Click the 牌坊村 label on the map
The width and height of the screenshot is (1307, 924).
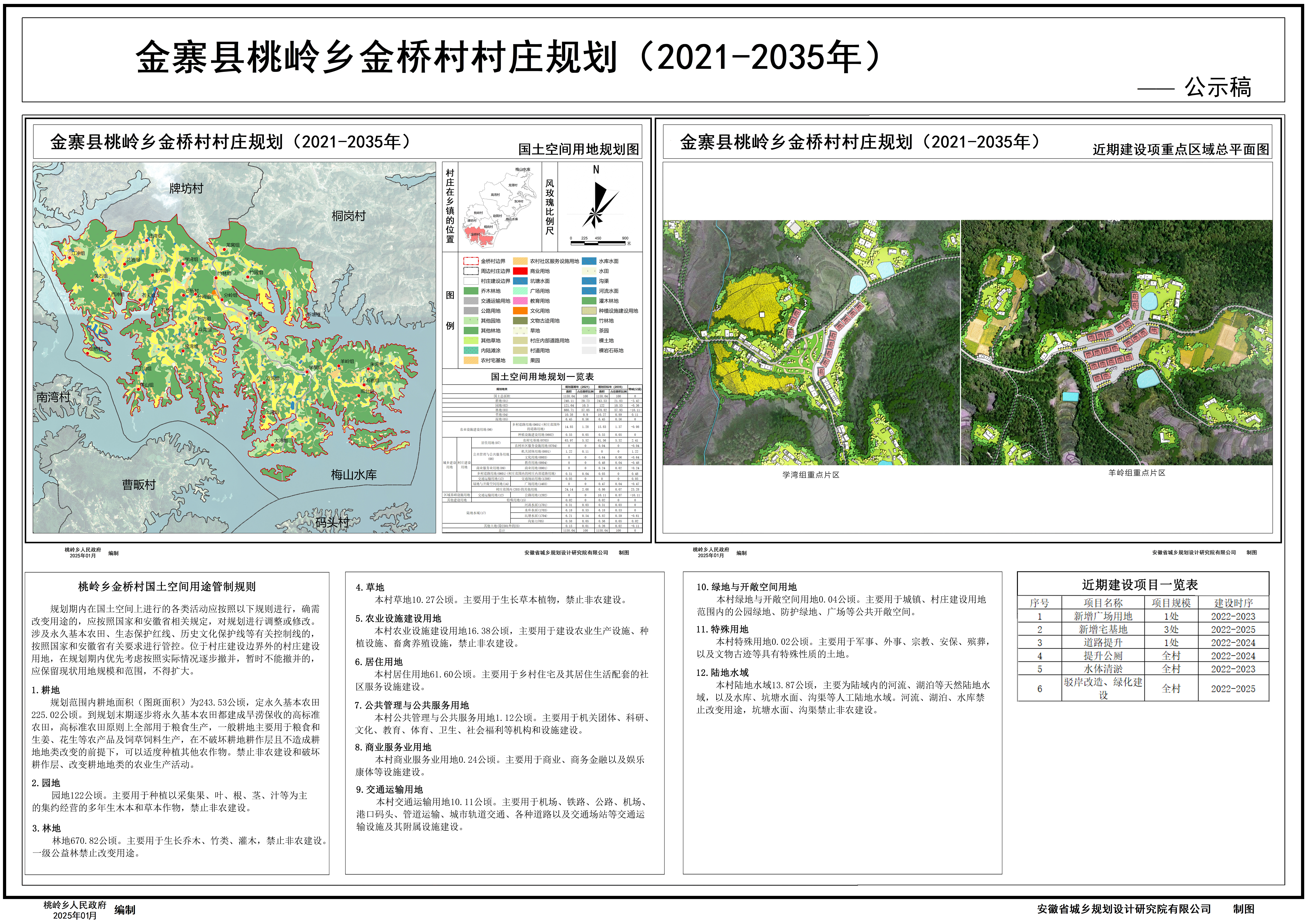coord(186,188)
